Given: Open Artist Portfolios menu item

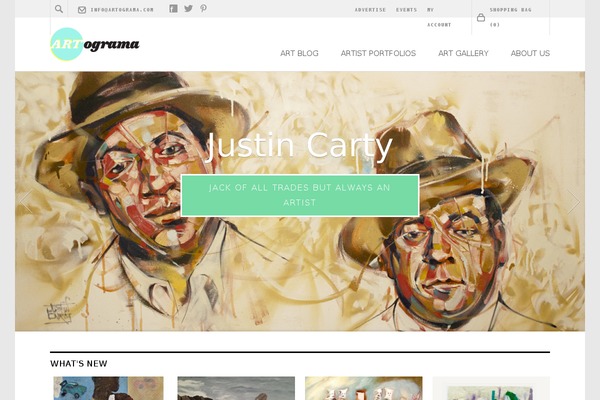Looking at the screenshot, I should 378,53.
